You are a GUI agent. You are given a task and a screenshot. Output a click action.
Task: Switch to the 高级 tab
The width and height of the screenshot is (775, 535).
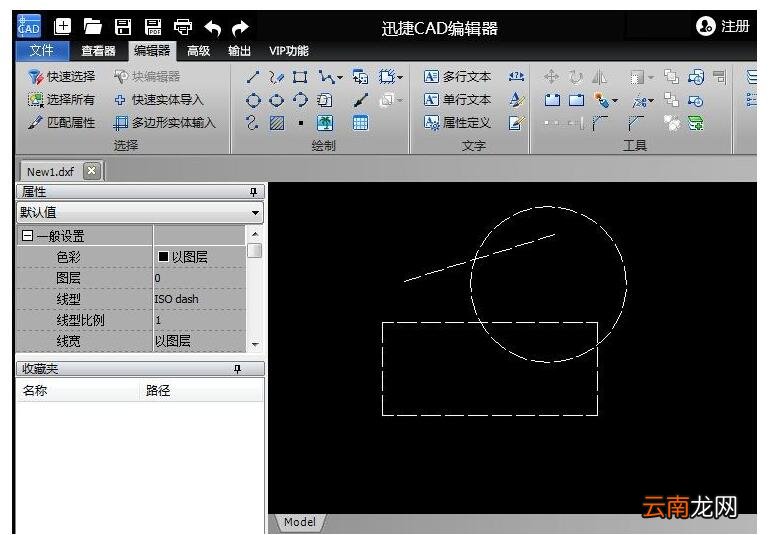click(x=198, y=50)
